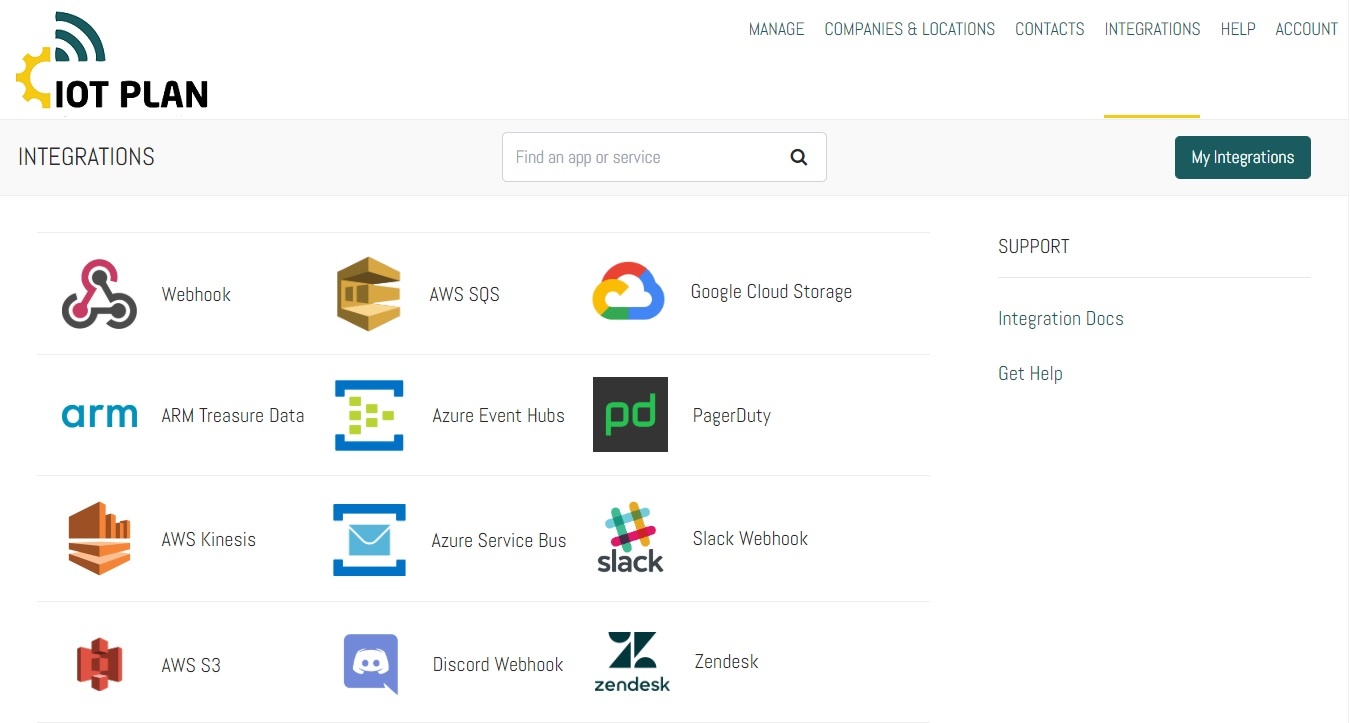Screen dimensions: 1350x723
Task: Open the Contacts section
Action: [1049, 29]
